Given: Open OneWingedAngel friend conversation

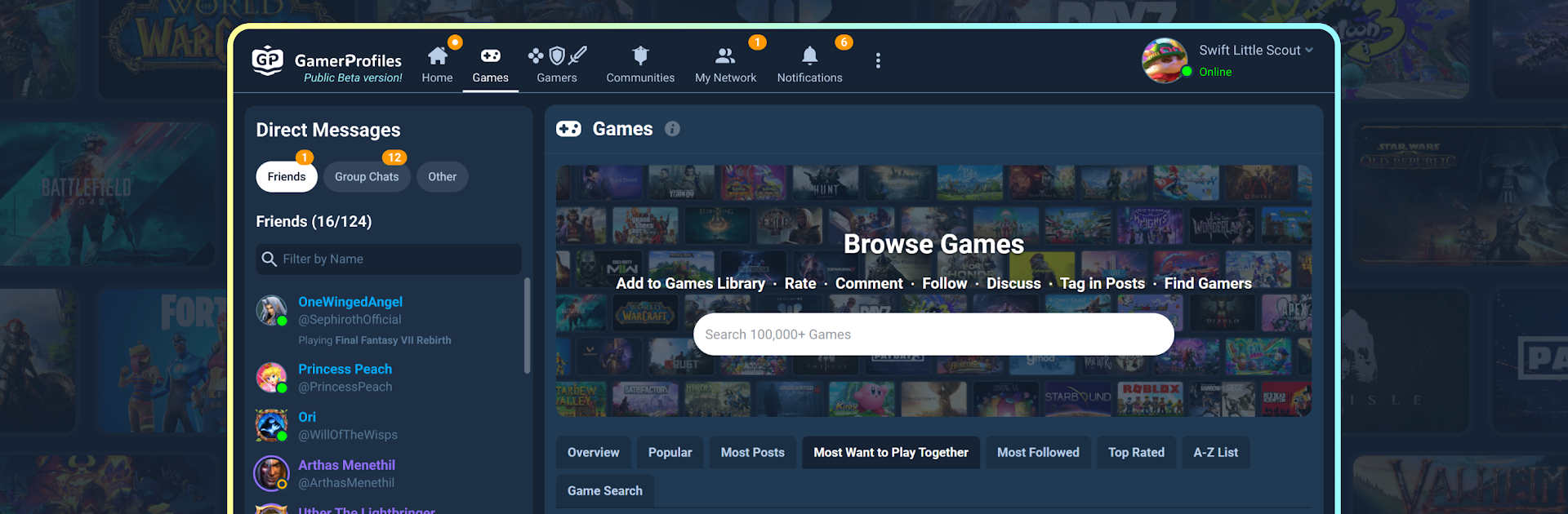Looking at the screenshot, I should [350, 302].
